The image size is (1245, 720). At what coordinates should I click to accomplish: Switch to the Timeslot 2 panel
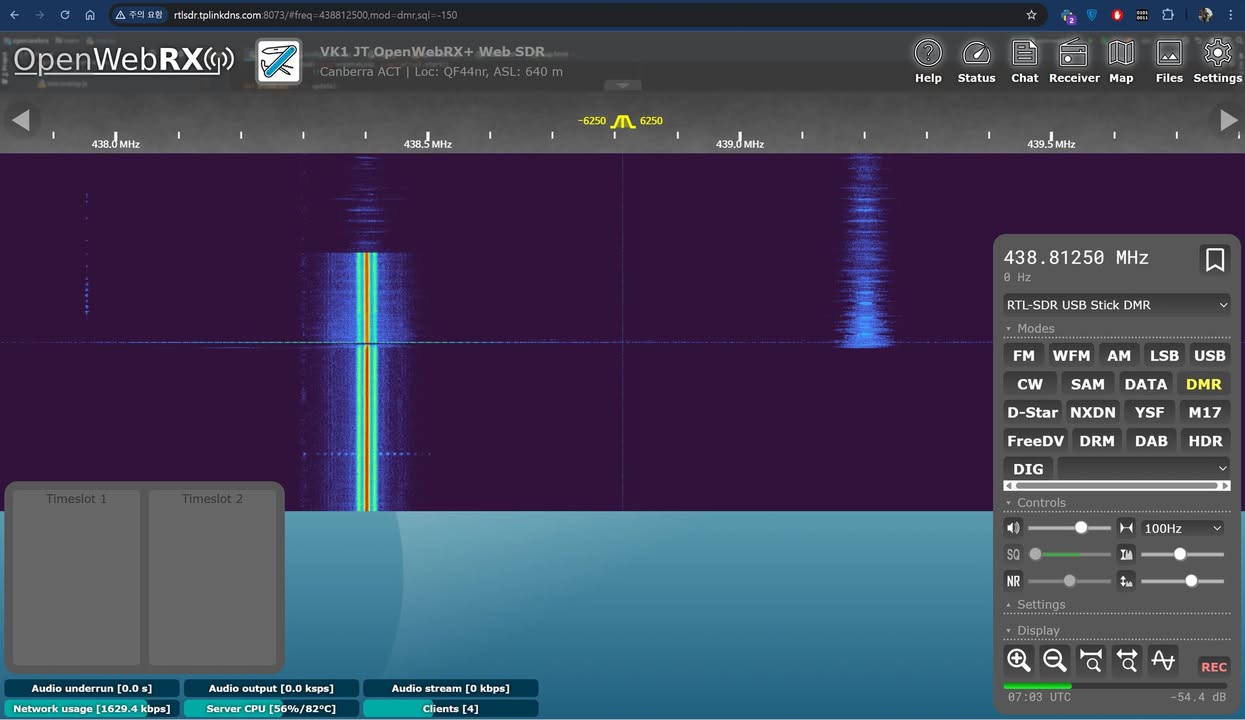(x=212, y=577)
